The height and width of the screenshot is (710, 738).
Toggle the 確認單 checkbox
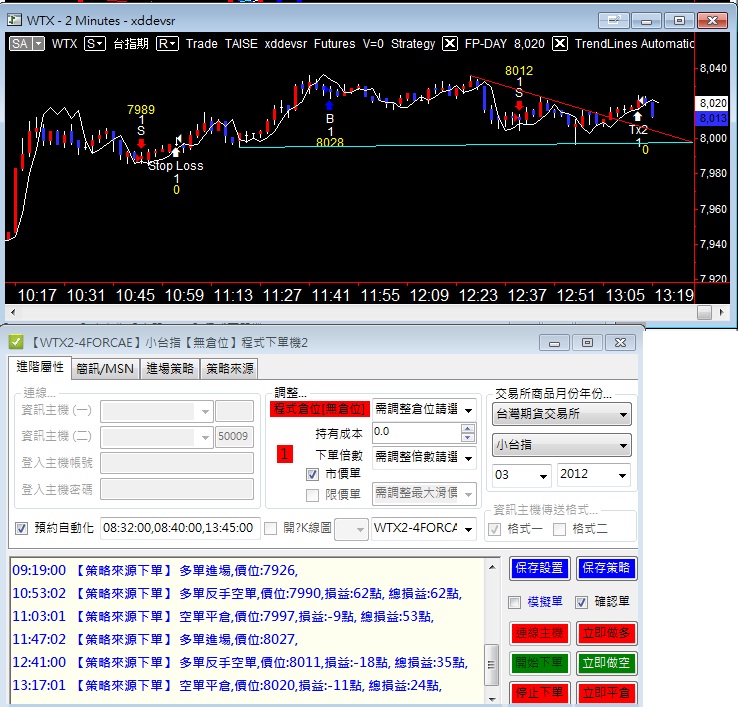pos(582,602)
